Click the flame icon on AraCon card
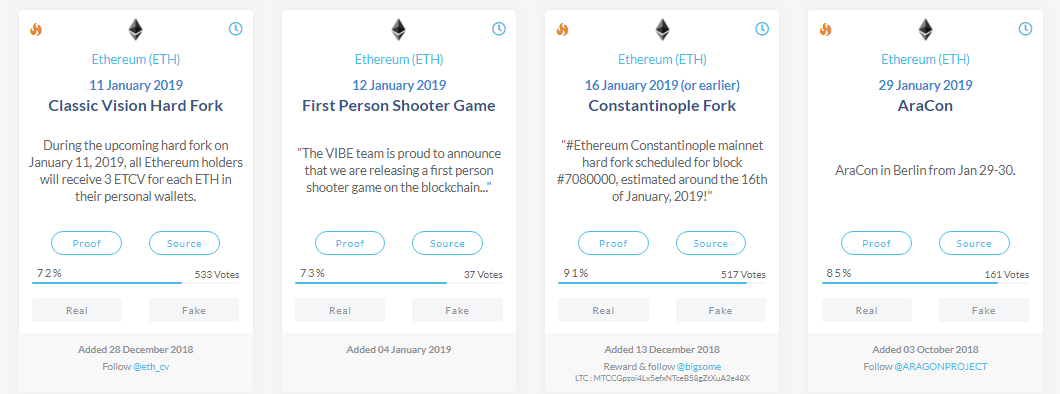The image size is (1060, 394). tap(825, 29)
